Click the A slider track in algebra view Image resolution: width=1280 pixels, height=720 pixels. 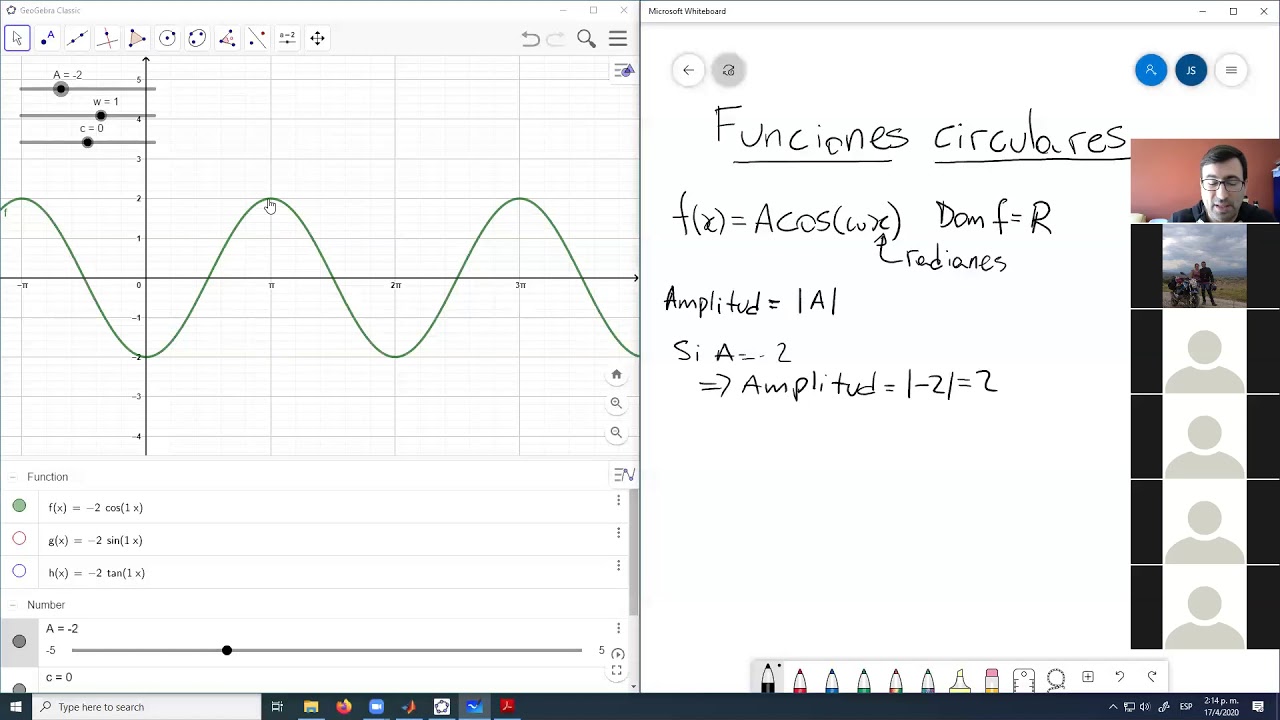[x=327, y=651]
